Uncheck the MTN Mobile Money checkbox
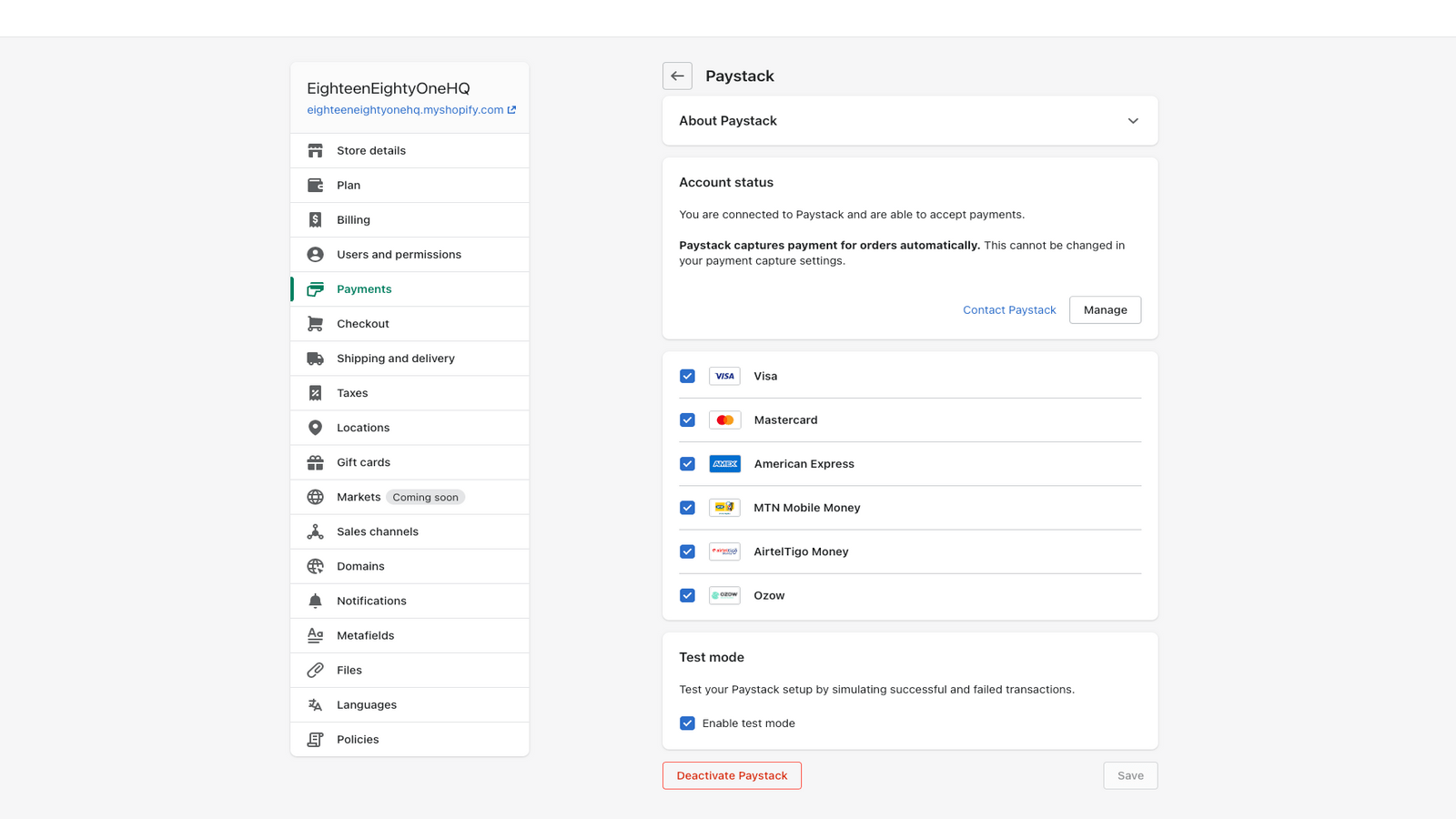 coord(687,508)
